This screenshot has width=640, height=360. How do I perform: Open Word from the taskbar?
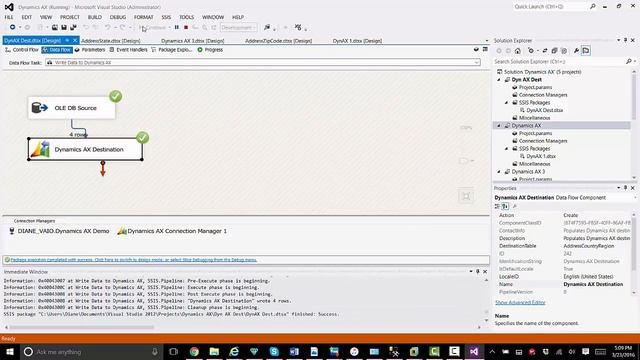[294, 351]
